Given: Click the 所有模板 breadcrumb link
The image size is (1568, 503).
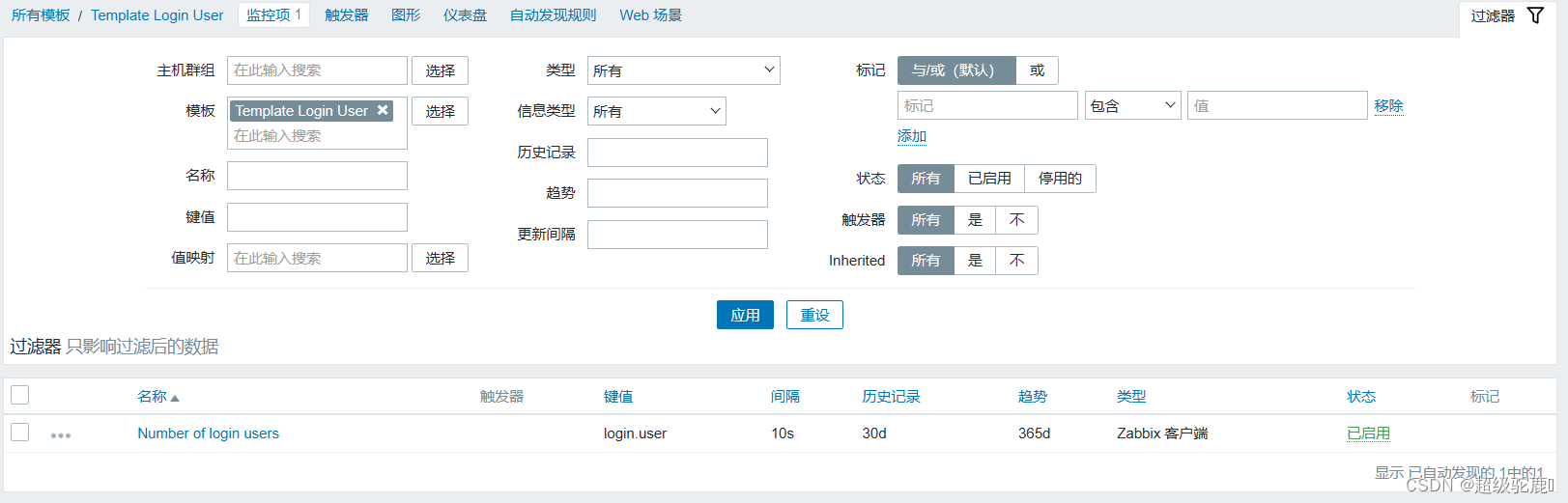Looking at the screenshot, I should click(41, 15).
